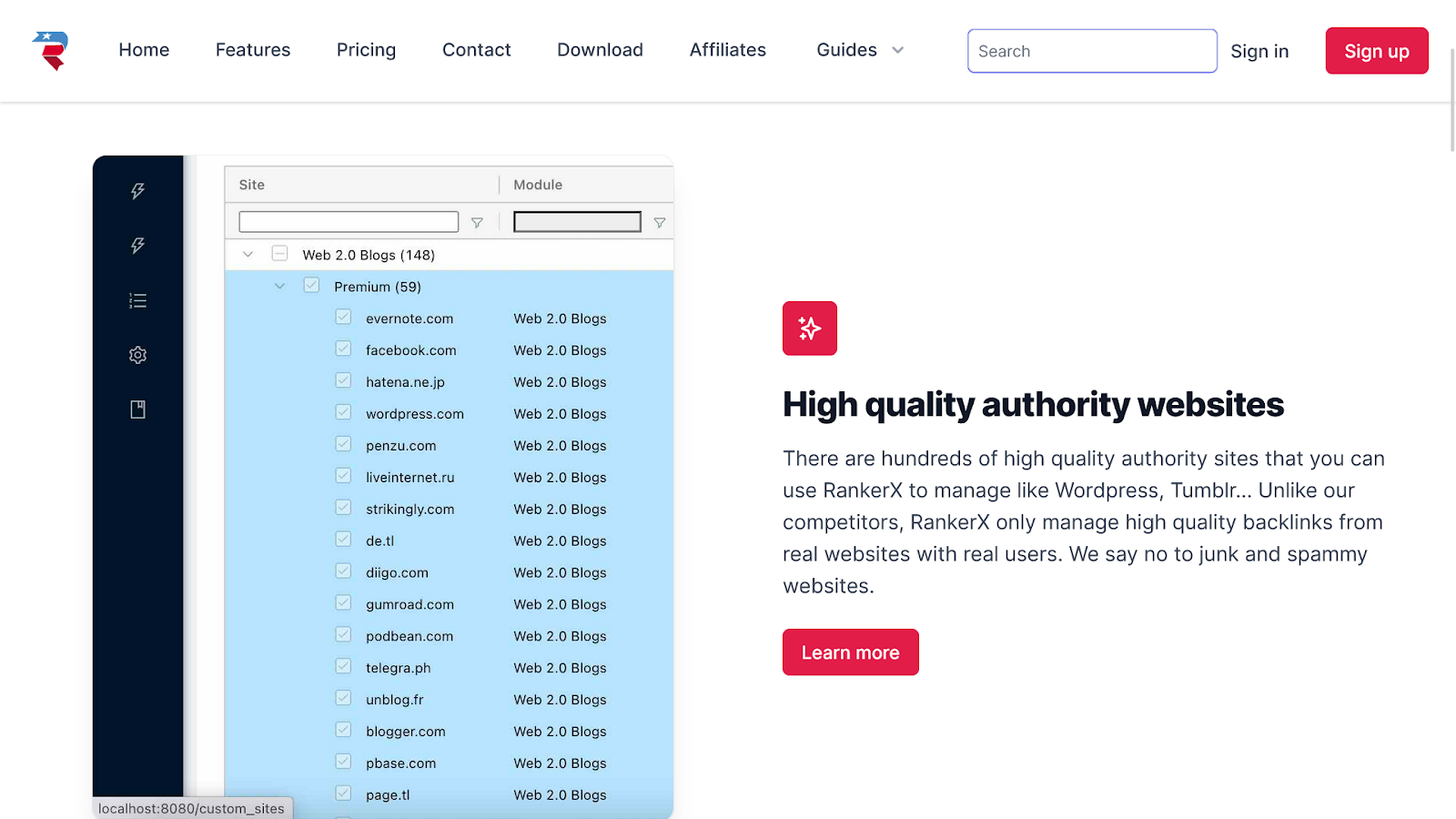Image resolution: width=1456 pixels, height=819 pixels.
Task: Click the bookmark page icon in dark sidebar
Action: coord(137,409)
